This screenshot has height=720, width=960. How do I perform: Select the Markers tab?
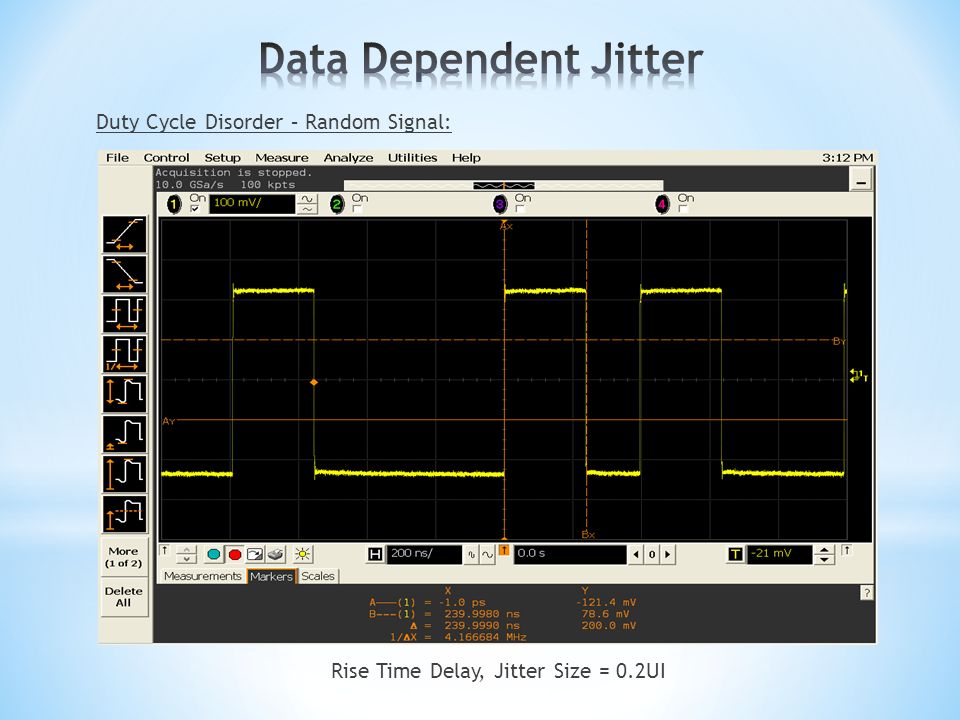coord(271,576)
